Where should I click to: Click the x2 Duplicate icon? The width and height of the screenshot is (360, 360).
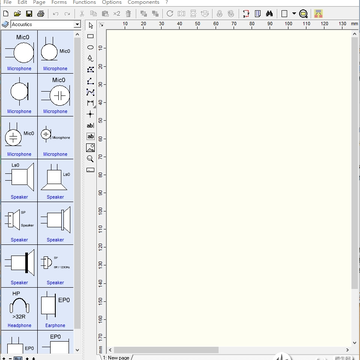click(x=116, y=14)
